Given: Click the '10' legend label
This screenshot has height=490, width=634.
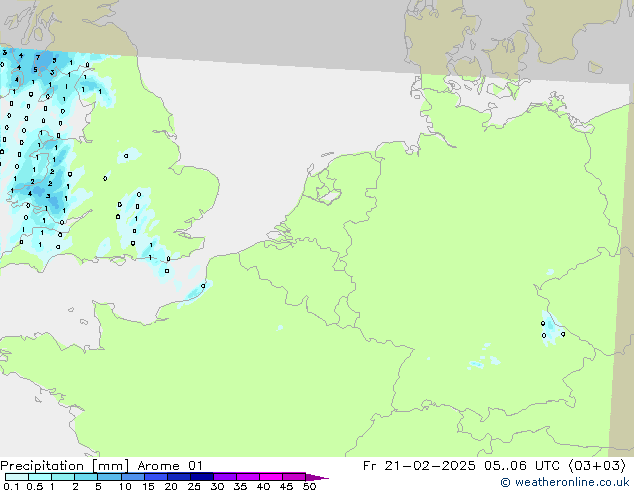Looking at the screenshot, I should click(125, 486).
